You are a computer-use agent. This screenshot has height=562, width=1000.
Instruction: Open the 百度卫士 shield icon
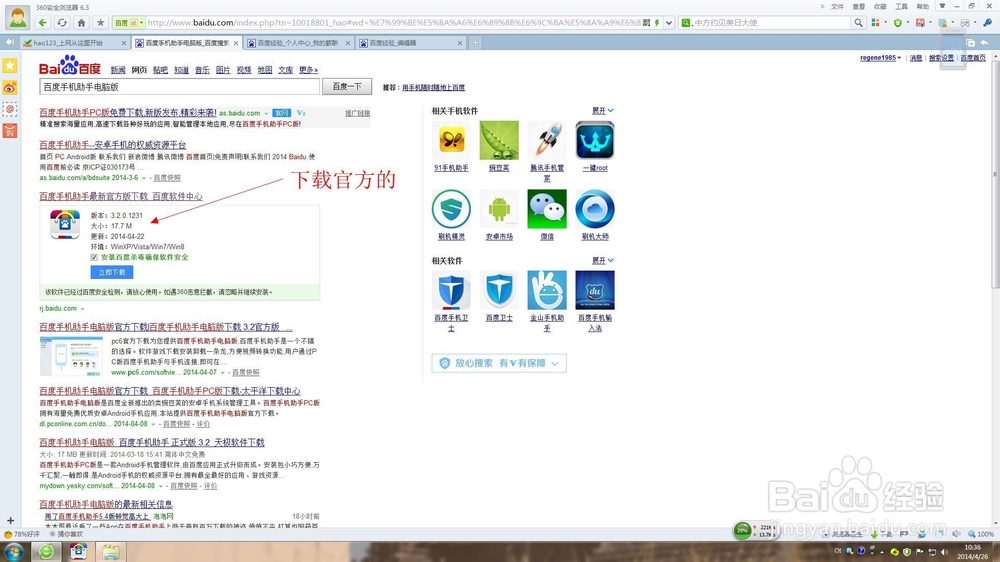499,290
